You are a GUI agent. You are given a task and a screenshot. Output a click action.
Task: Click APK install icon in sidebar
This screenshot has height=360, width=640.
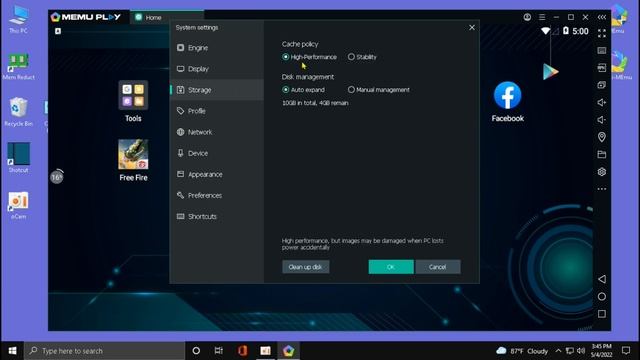pos(602,68)
